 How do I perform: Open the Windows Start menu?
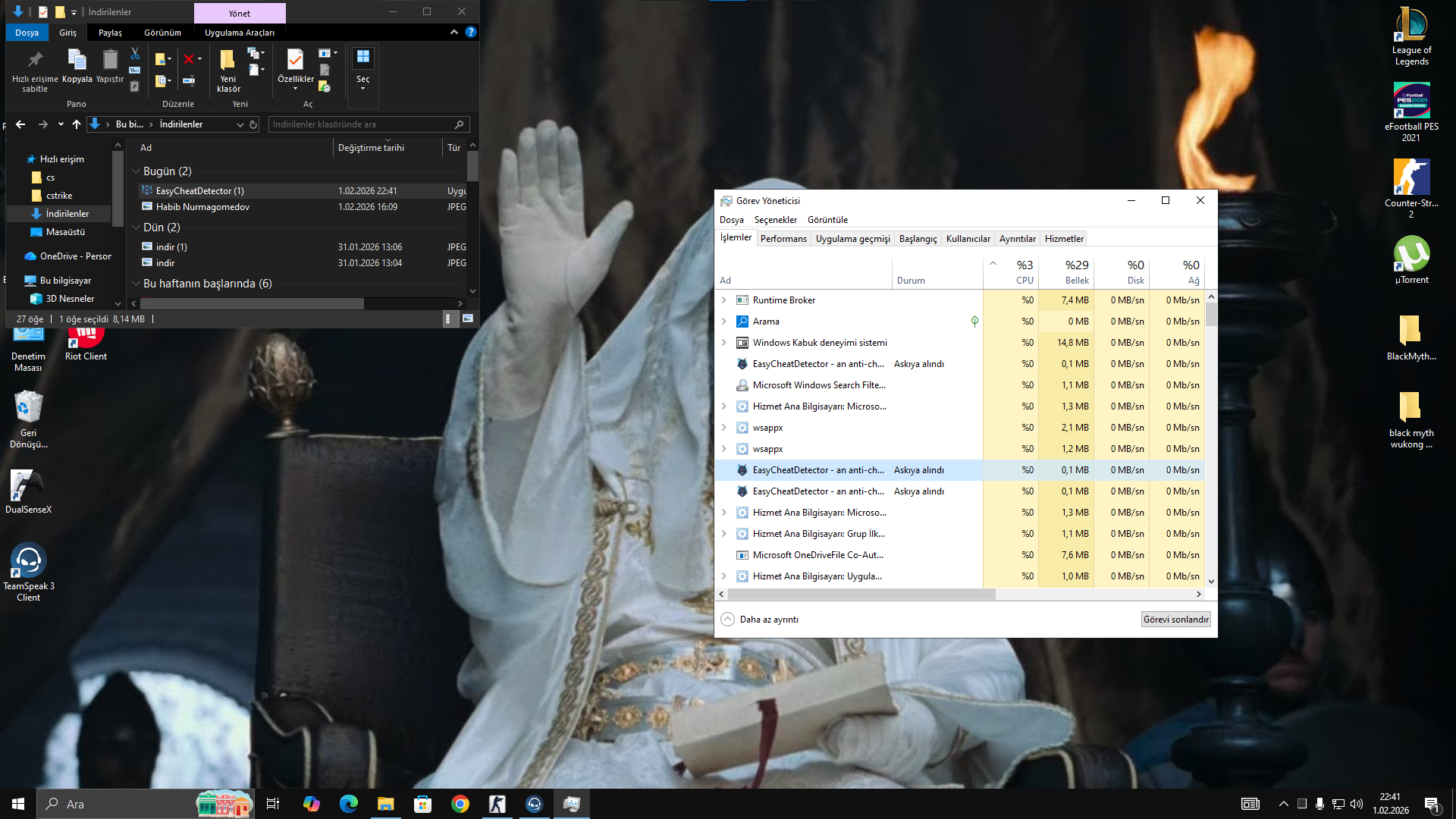point(18,804)
